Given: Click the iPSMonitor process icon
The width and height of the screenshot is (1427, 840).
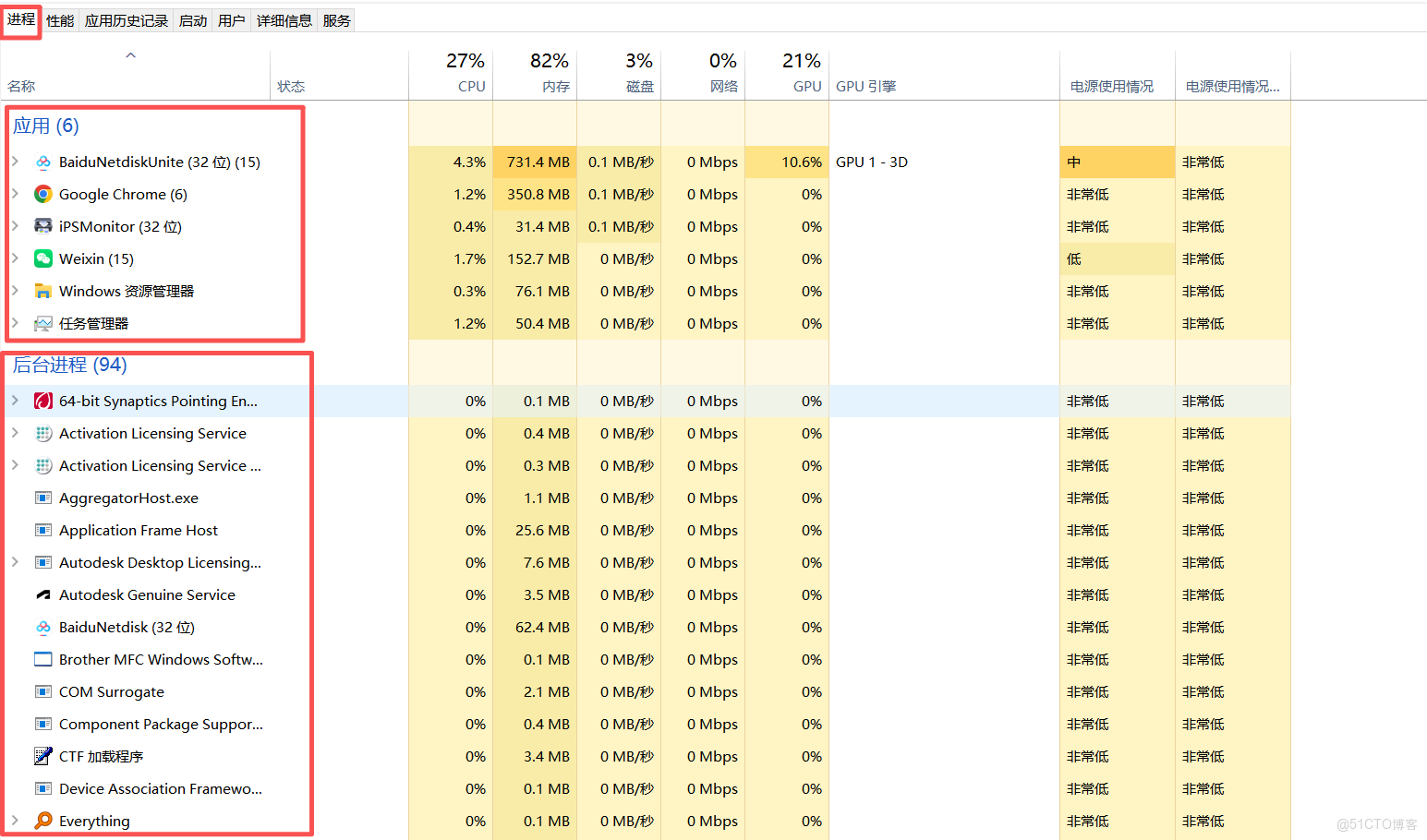Looking at the screenshot, I should point(42,227).
